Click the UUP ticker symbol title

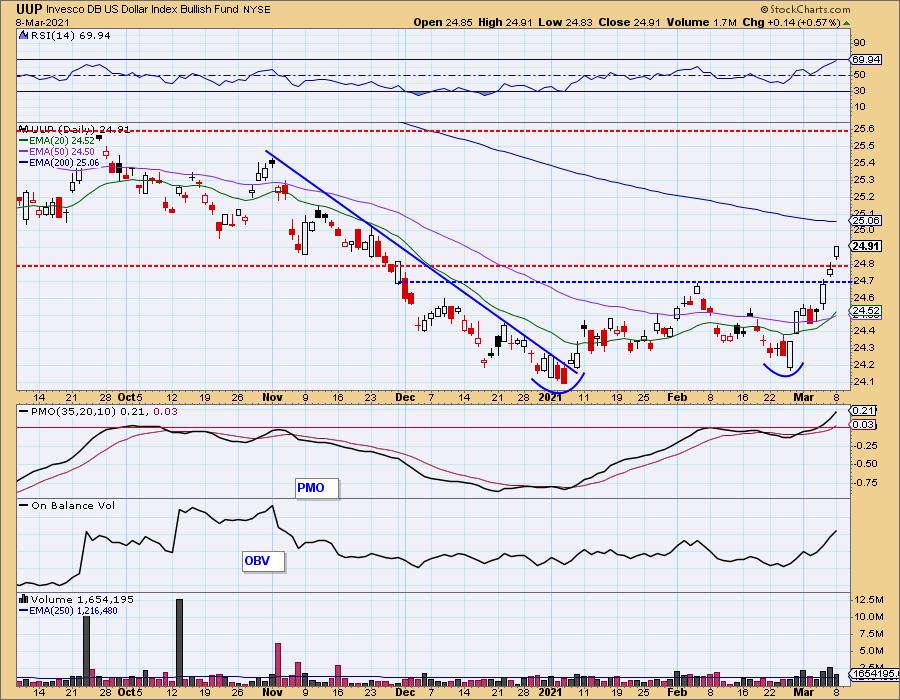pos(28,9)
